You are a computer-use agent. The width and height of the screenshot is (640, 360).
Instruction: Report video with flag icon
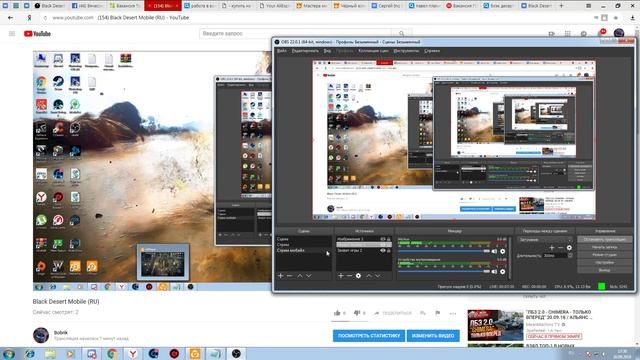click(438, 313)
